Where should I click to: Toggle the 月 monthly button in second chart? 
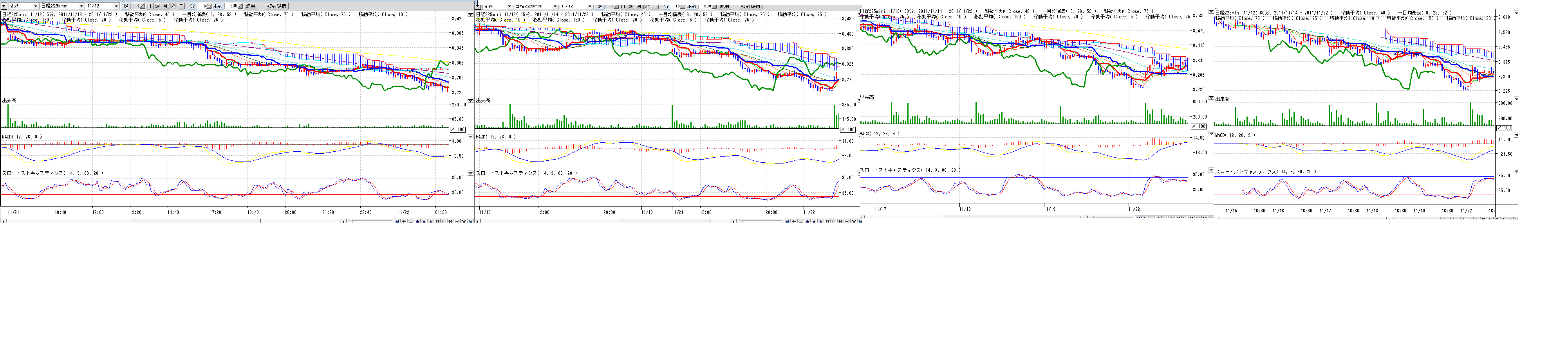[x=639, y=6]
